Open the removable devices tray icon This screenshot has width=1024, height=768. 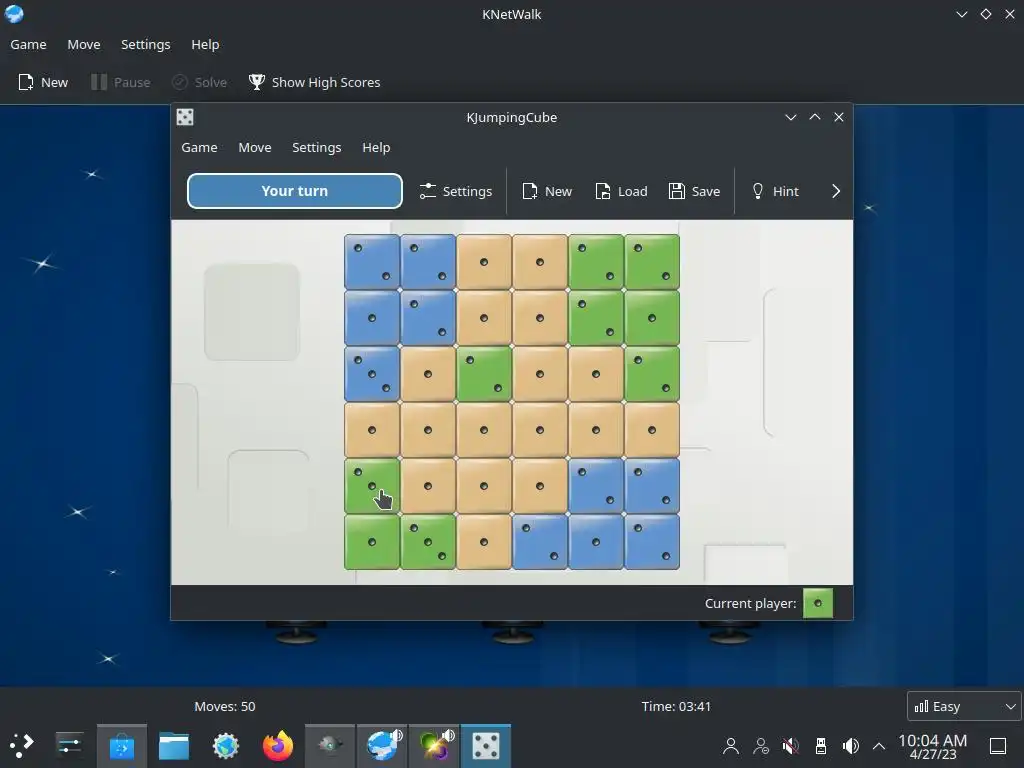(821, 746)
